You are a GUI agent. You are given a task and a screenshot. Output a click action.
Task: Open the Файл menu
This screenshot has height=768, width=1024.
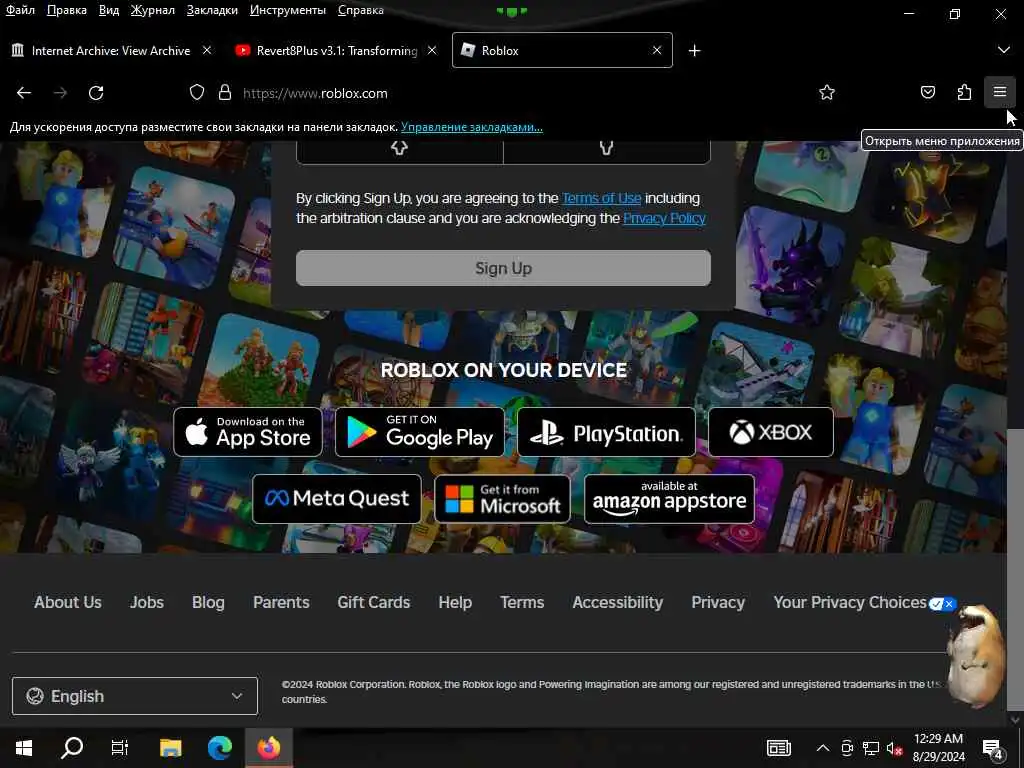coord(20,10)
